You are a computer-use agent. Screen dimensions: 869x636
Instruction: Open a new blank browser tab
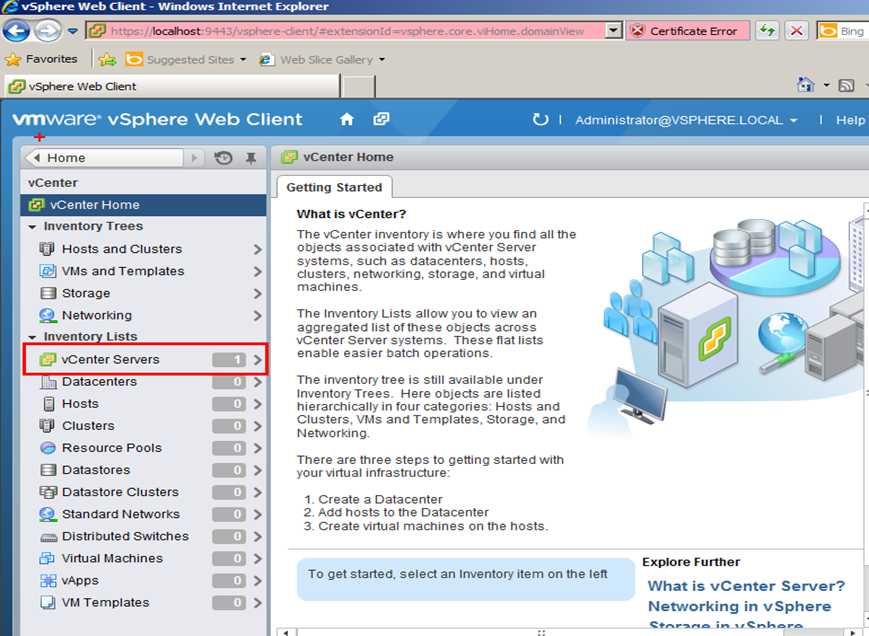(359, 87)
